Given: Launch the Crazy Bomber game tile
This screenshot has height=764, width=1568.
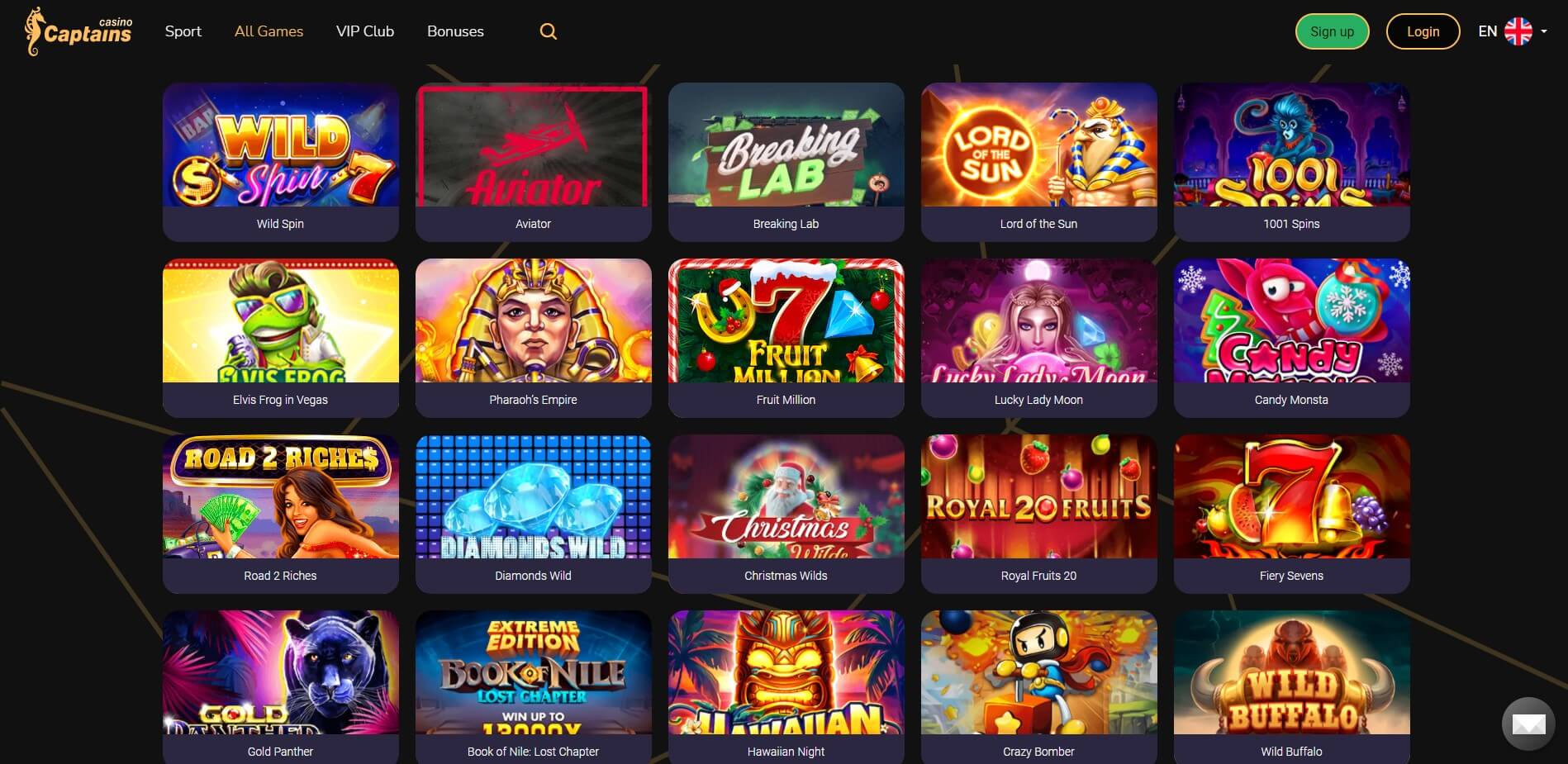Looking at the screenshot, I should click(x=1039, y=687).
